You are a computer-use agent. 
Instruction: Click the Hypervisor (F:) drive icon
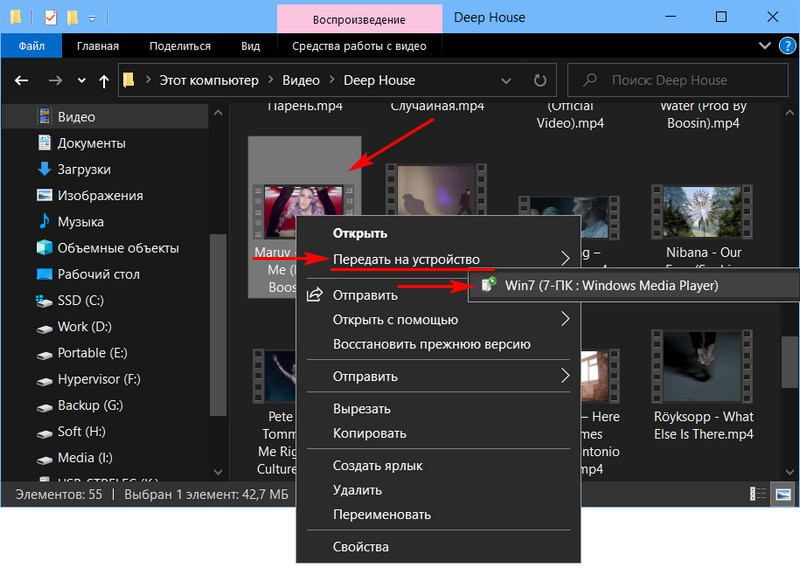coord(44,381)
